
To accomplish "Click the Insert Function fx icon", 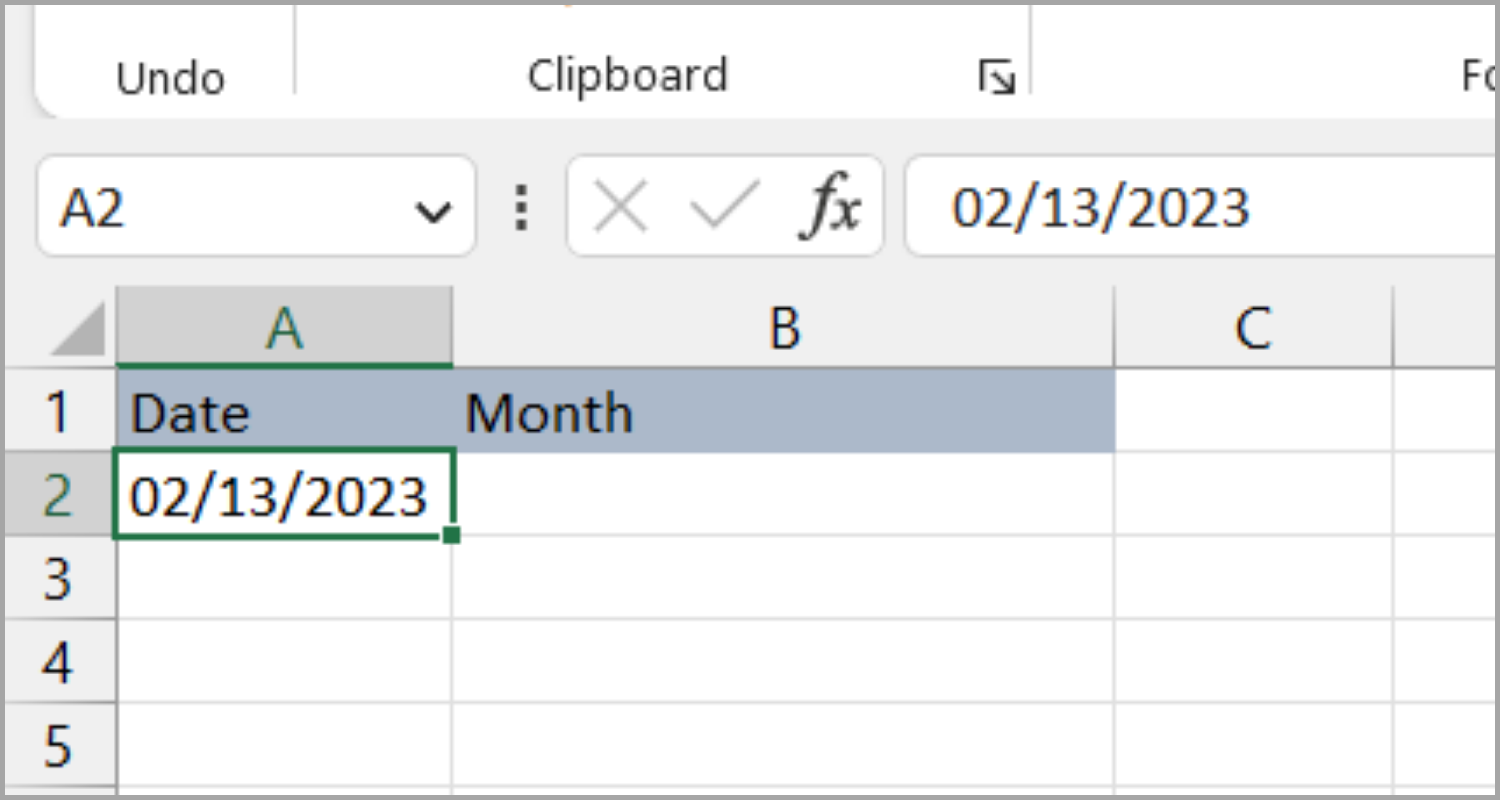I will coord(836,205).
